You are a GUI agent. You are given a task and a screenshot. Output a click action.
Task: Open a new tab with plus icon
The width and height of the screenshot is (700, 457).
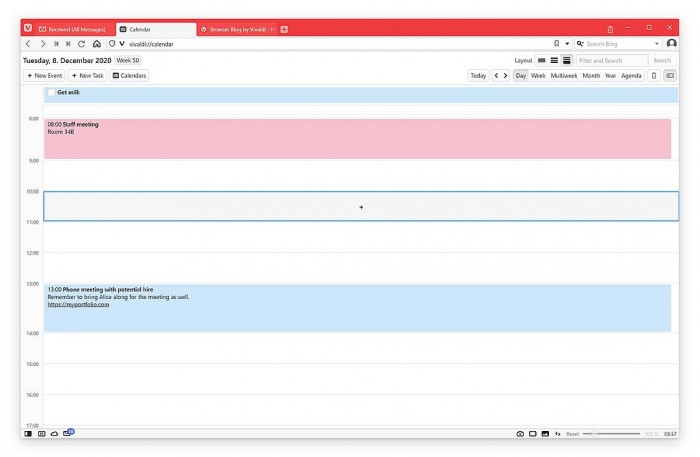(284, 29)
